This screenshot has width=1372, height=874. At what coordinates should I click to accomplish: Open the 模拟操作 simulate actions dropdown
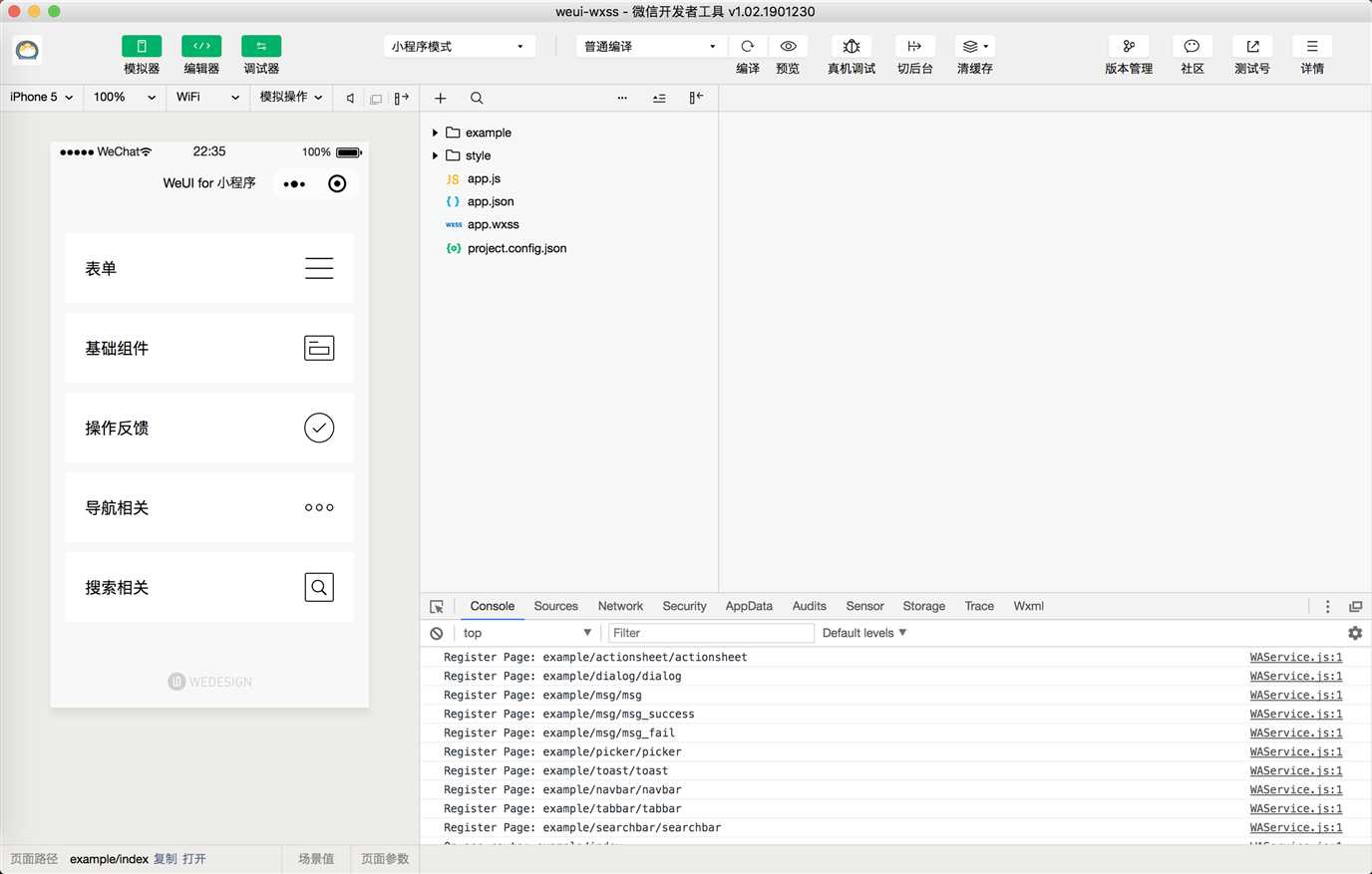point(291,98)
